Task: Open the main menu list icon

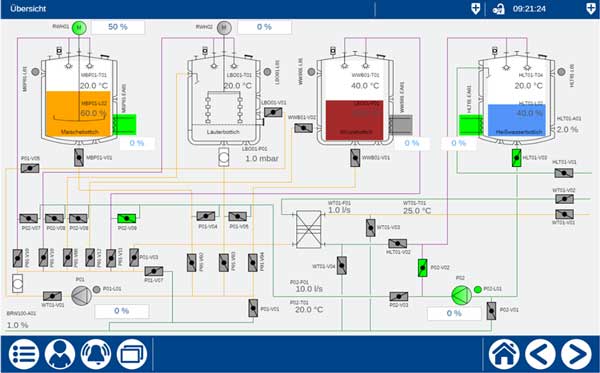Action: pyautogui.click(x=24, y=354)
